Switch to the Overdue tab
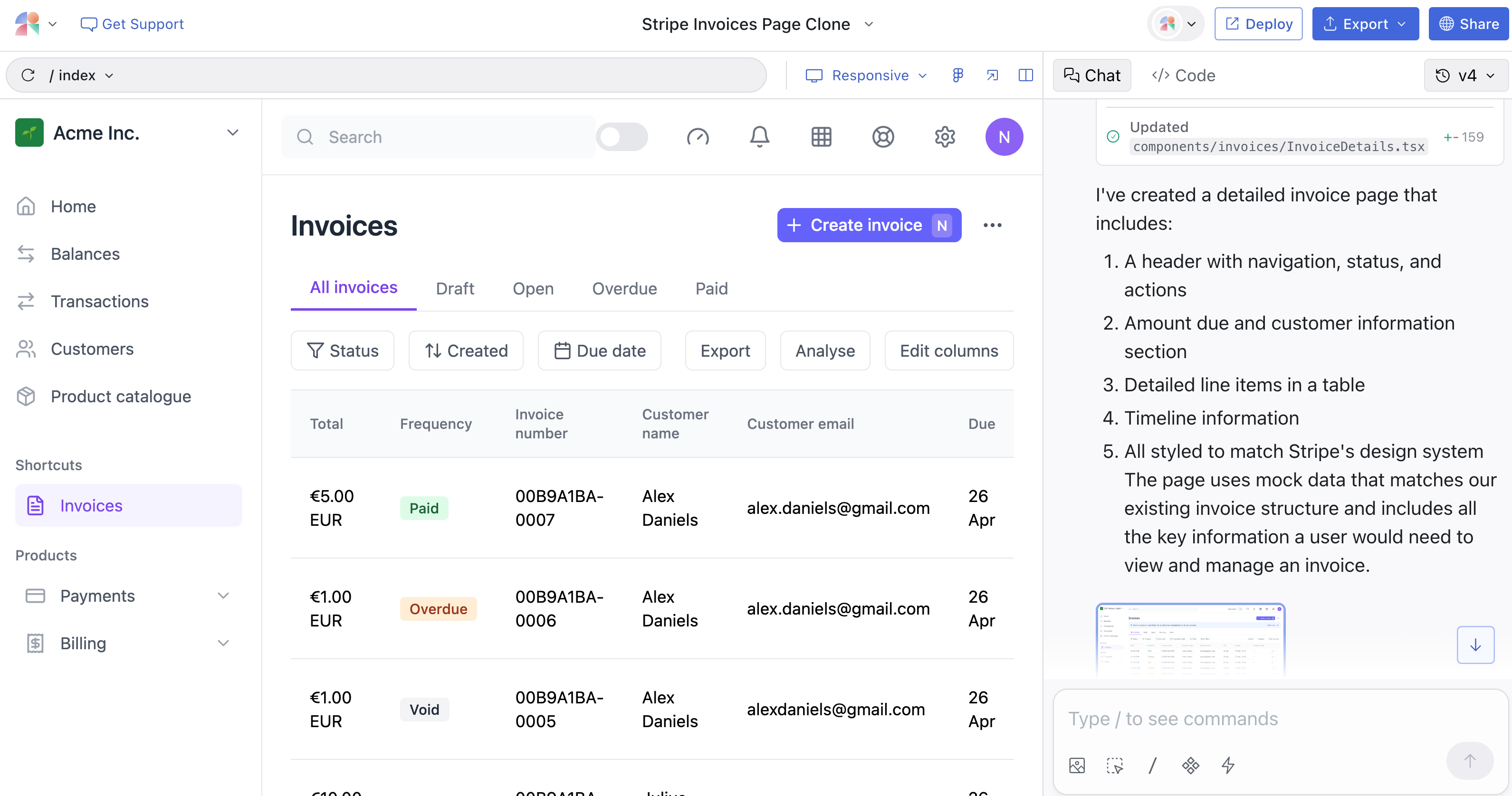 coord(624,288)
